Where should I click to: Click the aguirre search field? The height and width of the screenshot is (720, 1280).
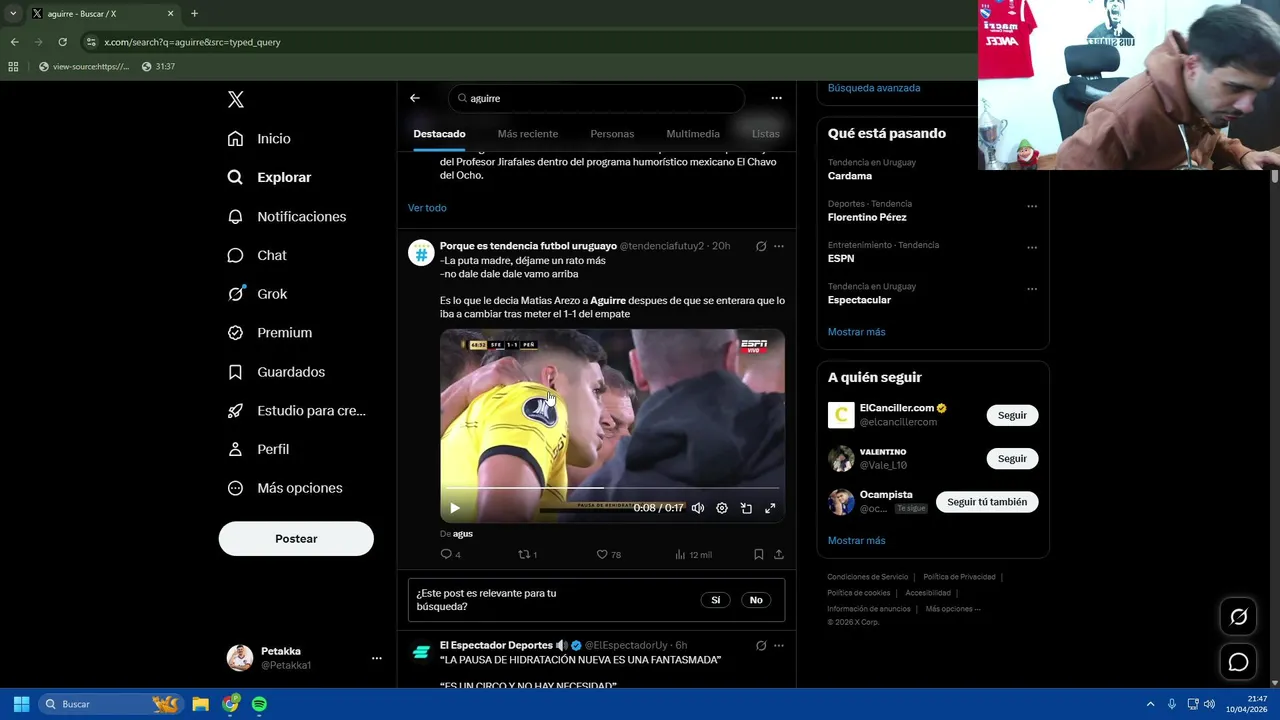(597, 98)
